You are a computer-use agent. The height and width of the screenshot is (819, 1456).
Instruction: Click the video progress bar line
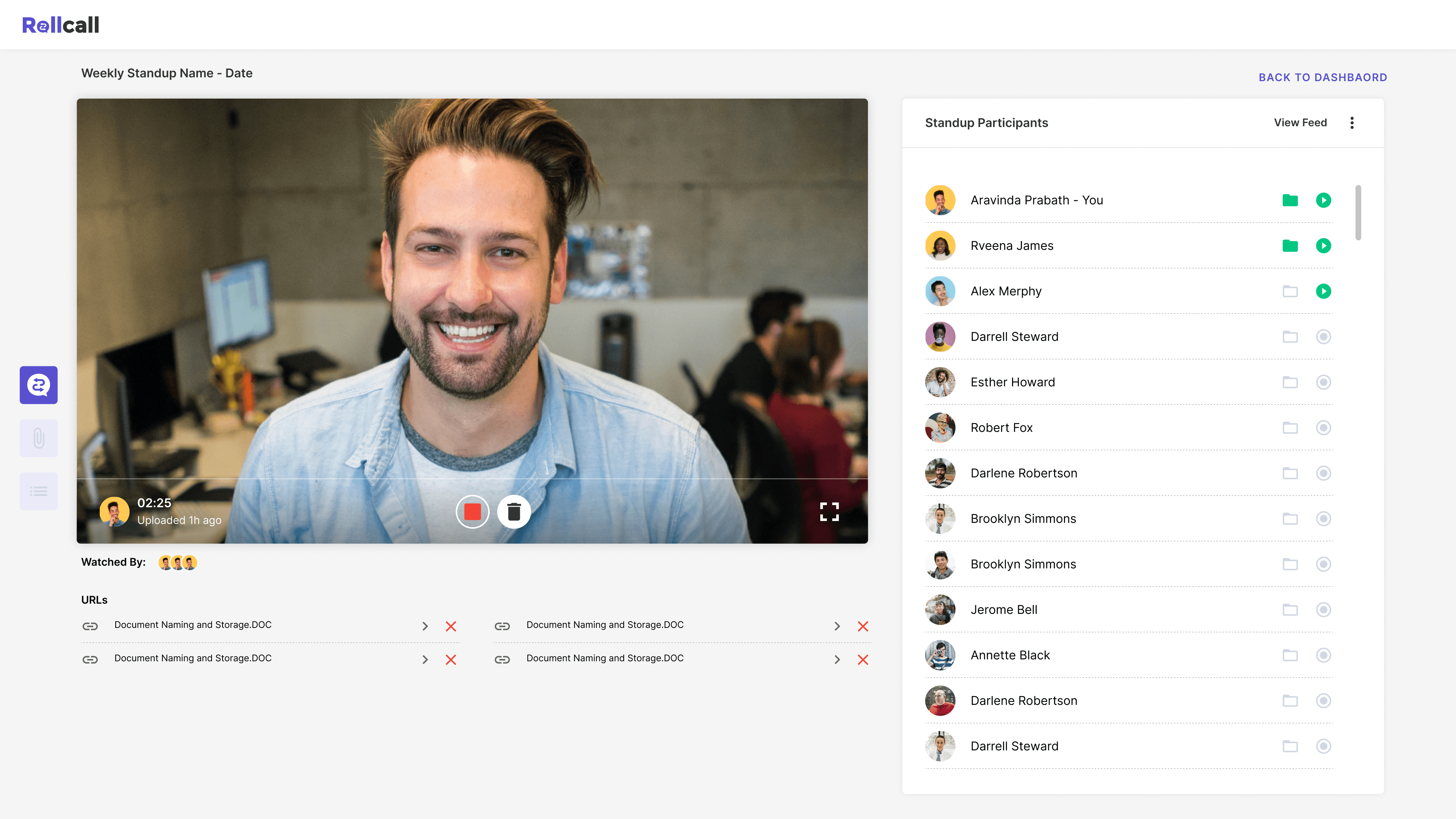pyautogui.click(x=472, y=479)
